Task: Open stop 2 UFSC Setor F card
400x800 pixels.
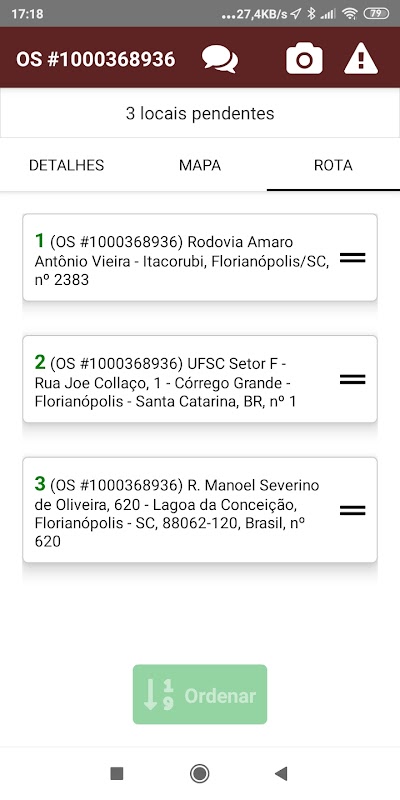Action: click(x=200, y=379)
